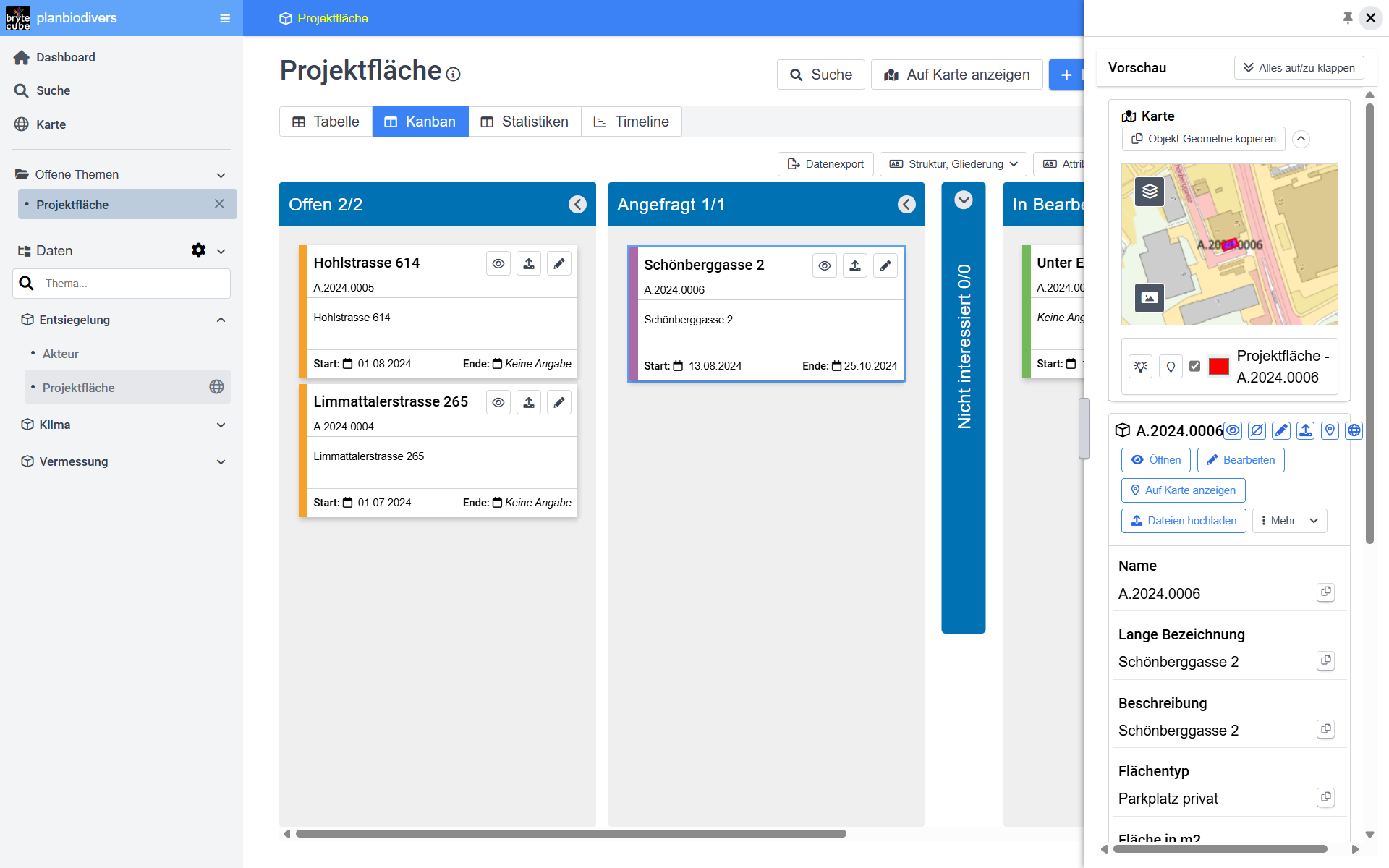Viewport: 1389px width, 868px height.
Task: Upload file to Hohlstrasse 614 card
Action: tap(529, 264)
